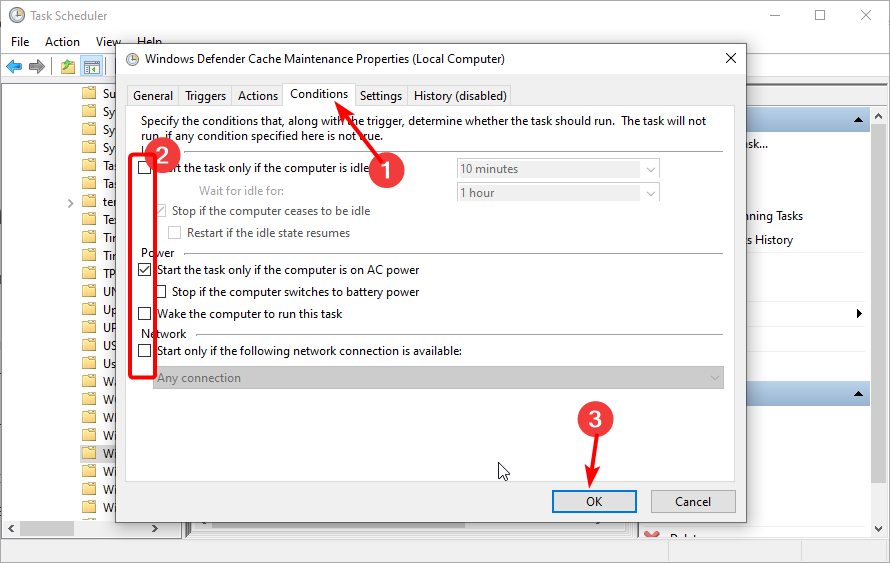Click the left arrow of tree horizontal scrollbar
Screen dimensions: 890x563
pos(11,528)
